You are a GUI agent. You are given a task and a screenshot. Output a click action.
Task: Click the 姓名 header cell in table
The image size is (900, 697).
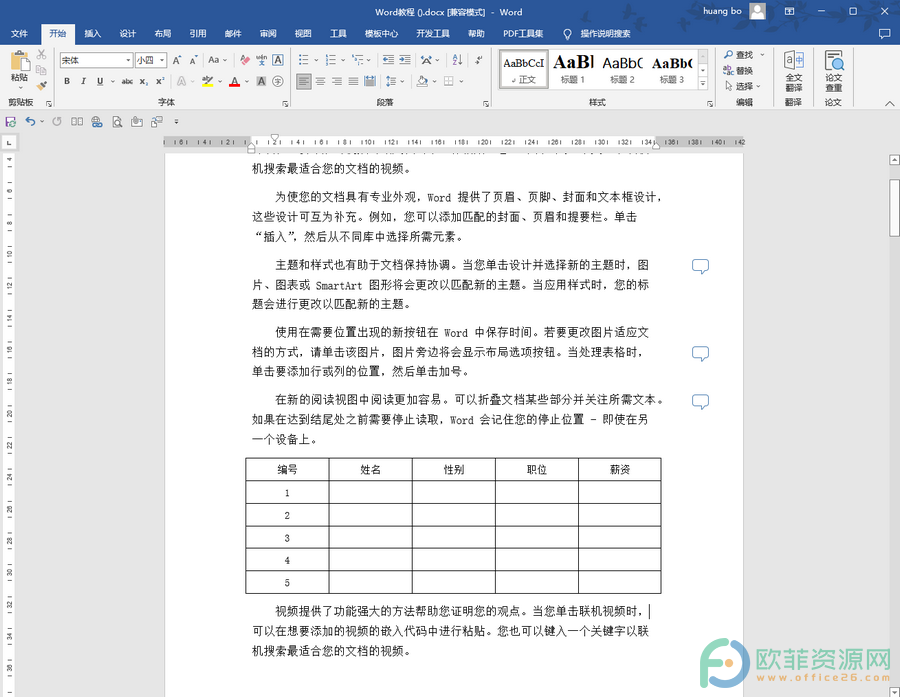pyautogui.click(x=370, y=470)
